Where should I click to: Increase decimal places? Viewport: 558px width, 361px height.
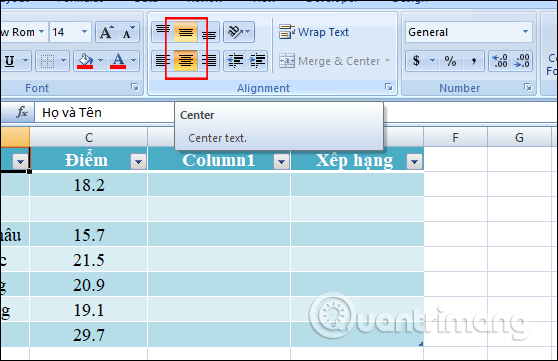click(x=500, y=61)
